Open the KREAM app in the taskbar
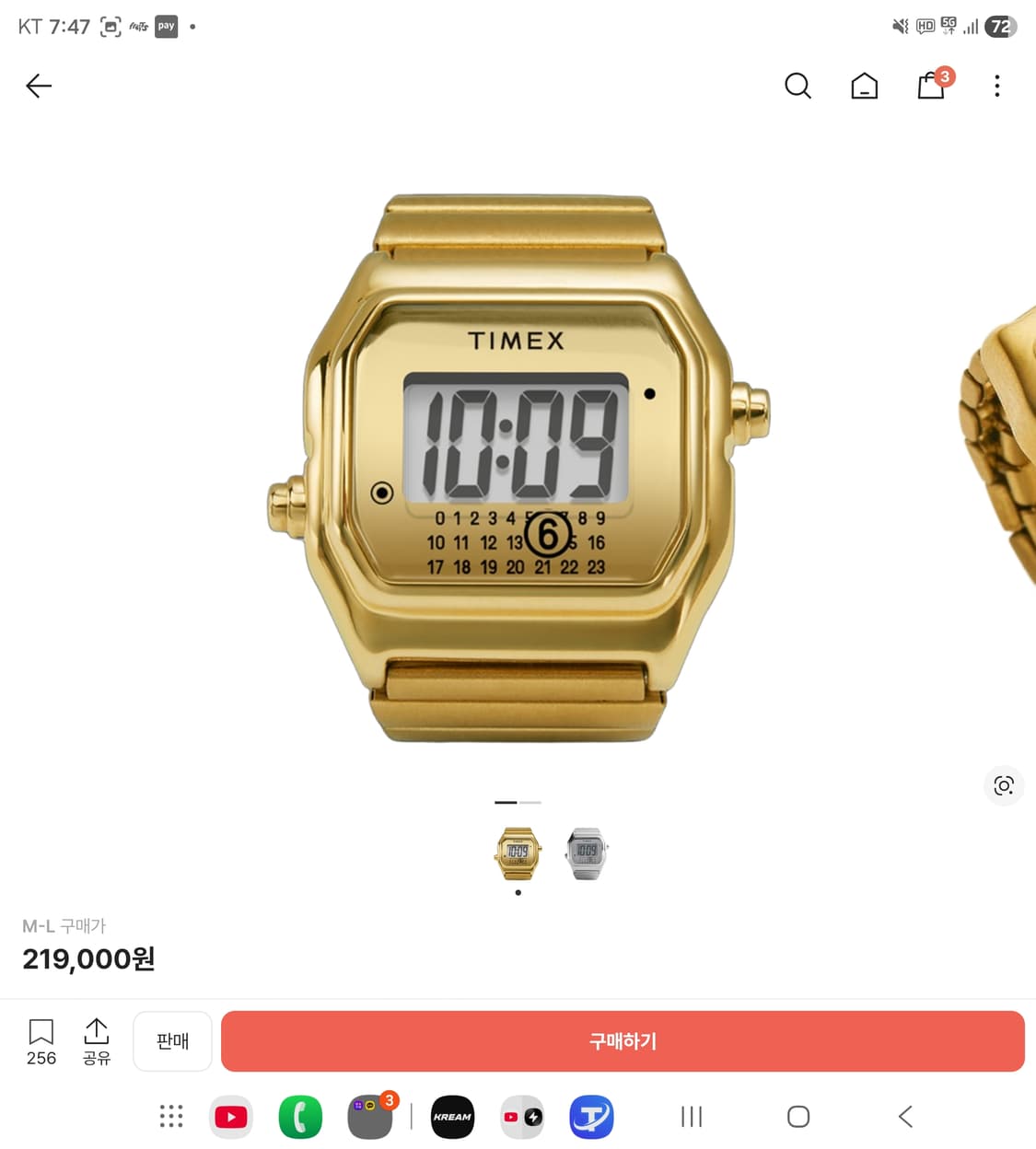Image resolution: width=1036 pixels, height=1149 pixels. pyautogui.click(x=452, y=1117)
